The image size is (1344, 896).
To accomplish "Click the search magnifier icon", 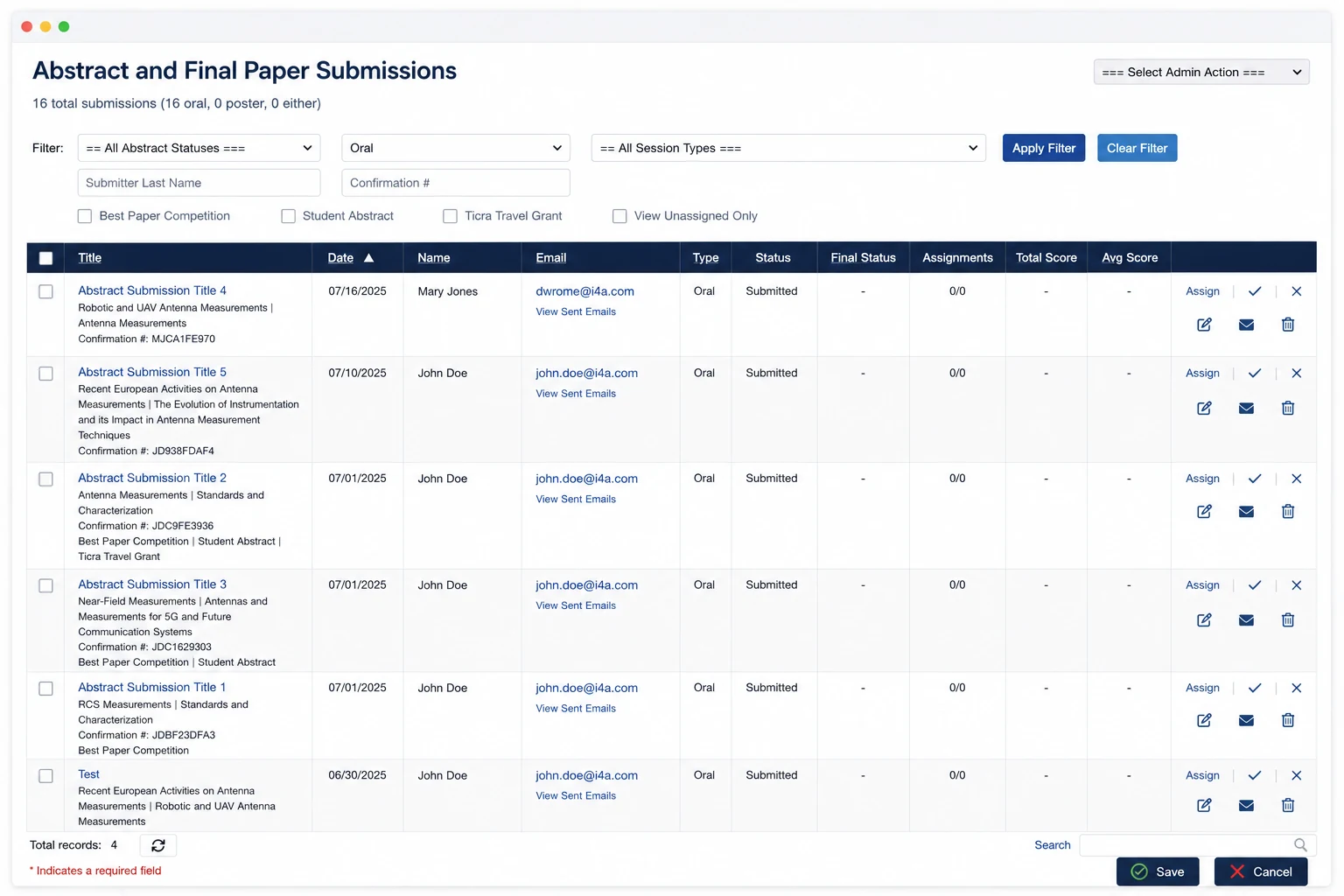I will (1300, 845).
